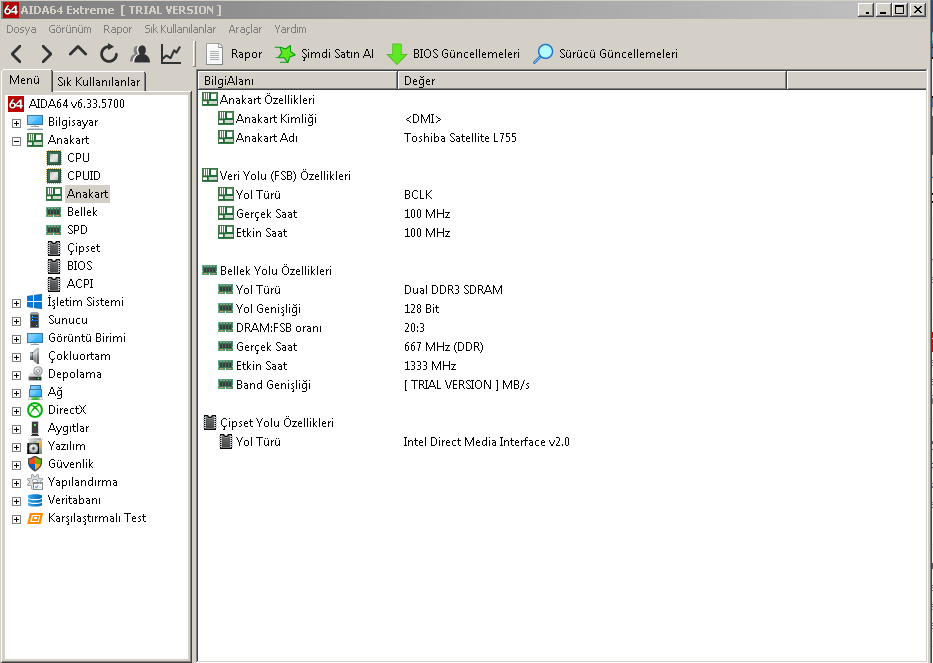Go up one level with the up arrow
This screenshot has height=663, width=933.
tap(77, 53)
